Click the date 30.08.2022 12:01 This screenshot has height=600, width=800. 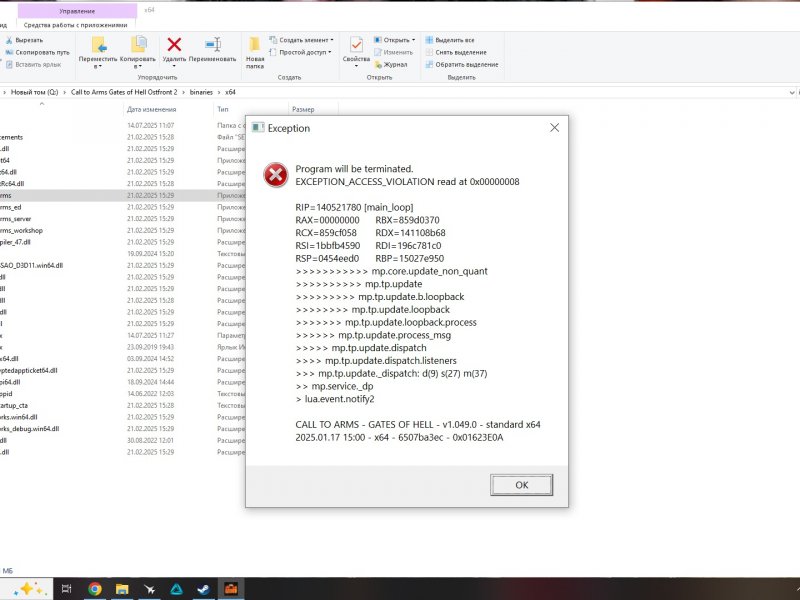tap(151, 440)
